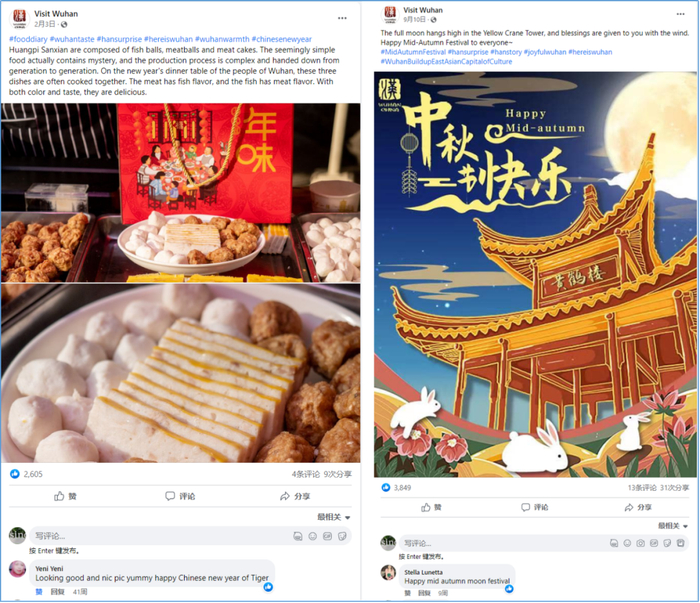Viewport: 700px width, 603px height.
Task: Click the thumbs-up like button on the food post
Action: [65, 496]
